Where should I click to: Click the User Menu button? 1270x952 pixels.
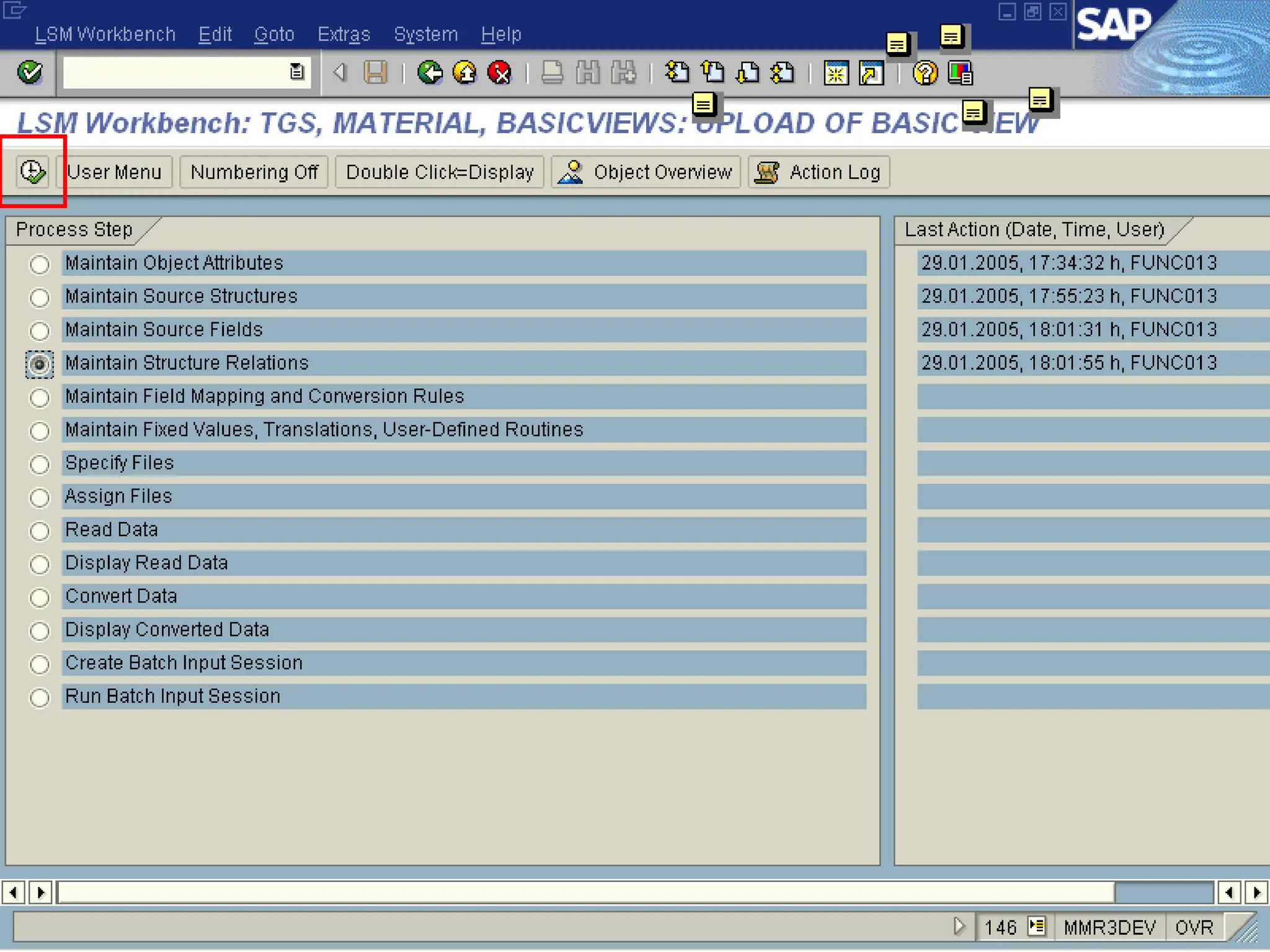click(114, 172)
